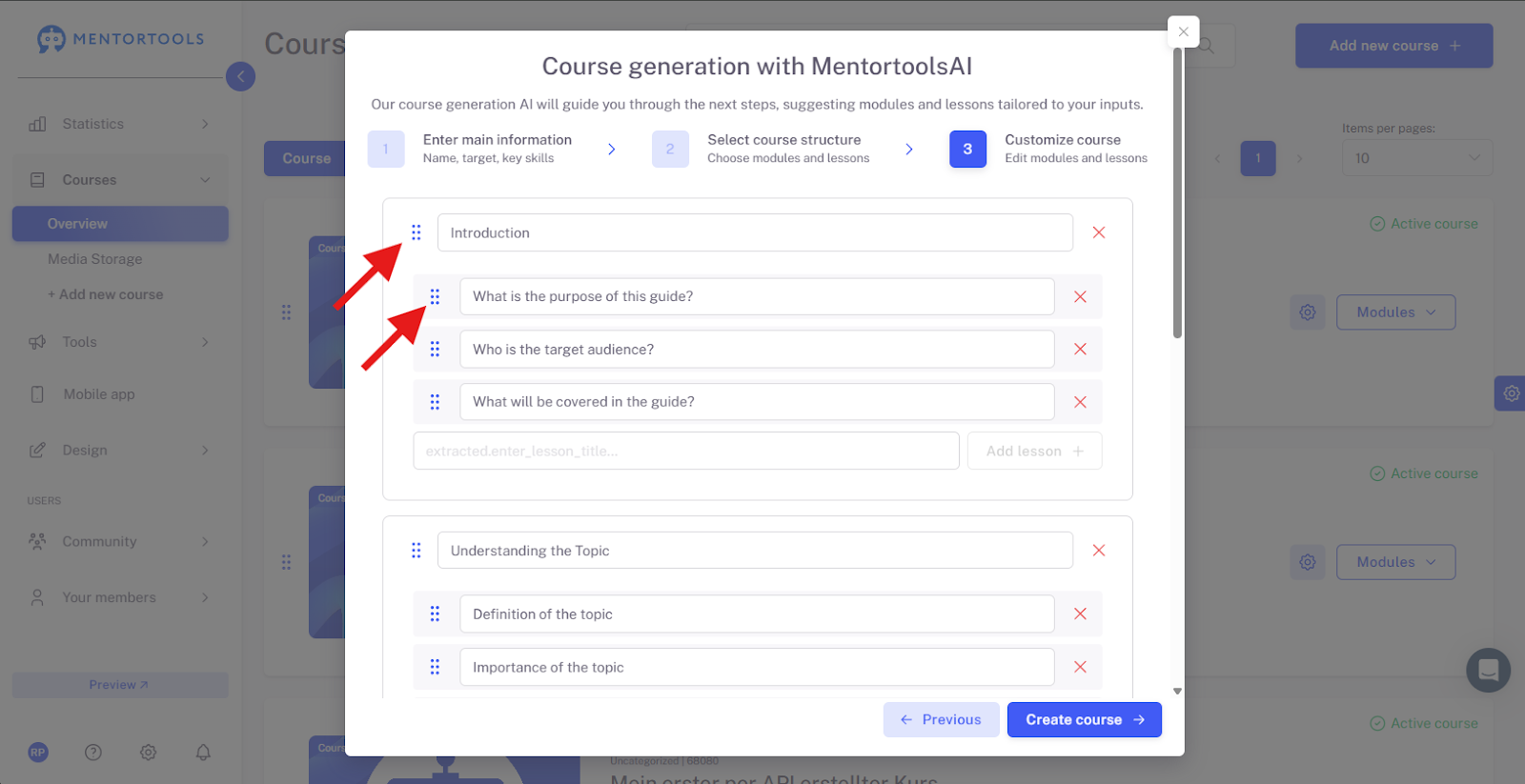The image size is (1525, 784).
Task: Expand the Tools menu
Action: (120, 342)
